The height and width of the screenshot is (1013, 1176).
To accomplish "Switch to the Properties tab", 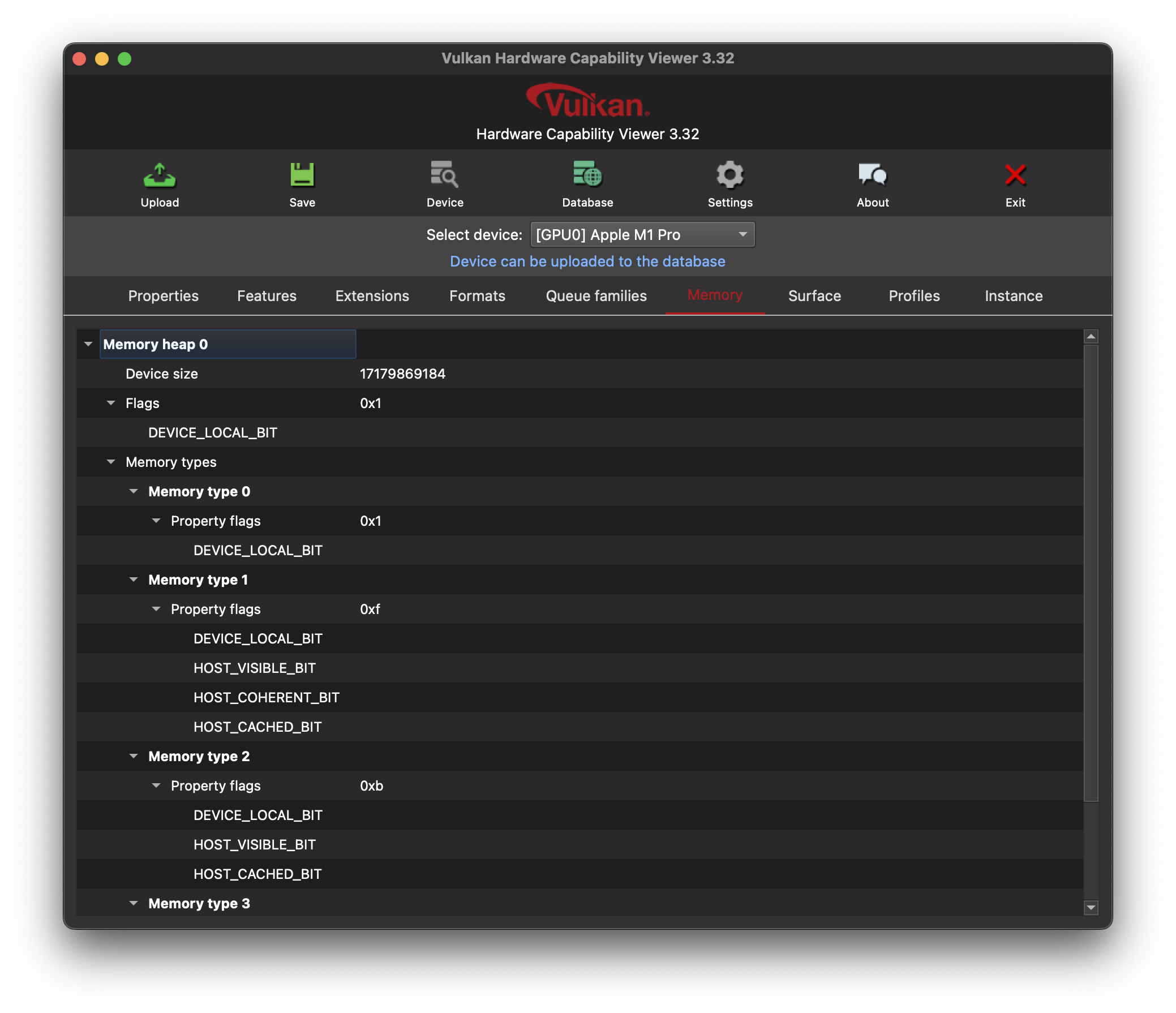I will point(164,295).
